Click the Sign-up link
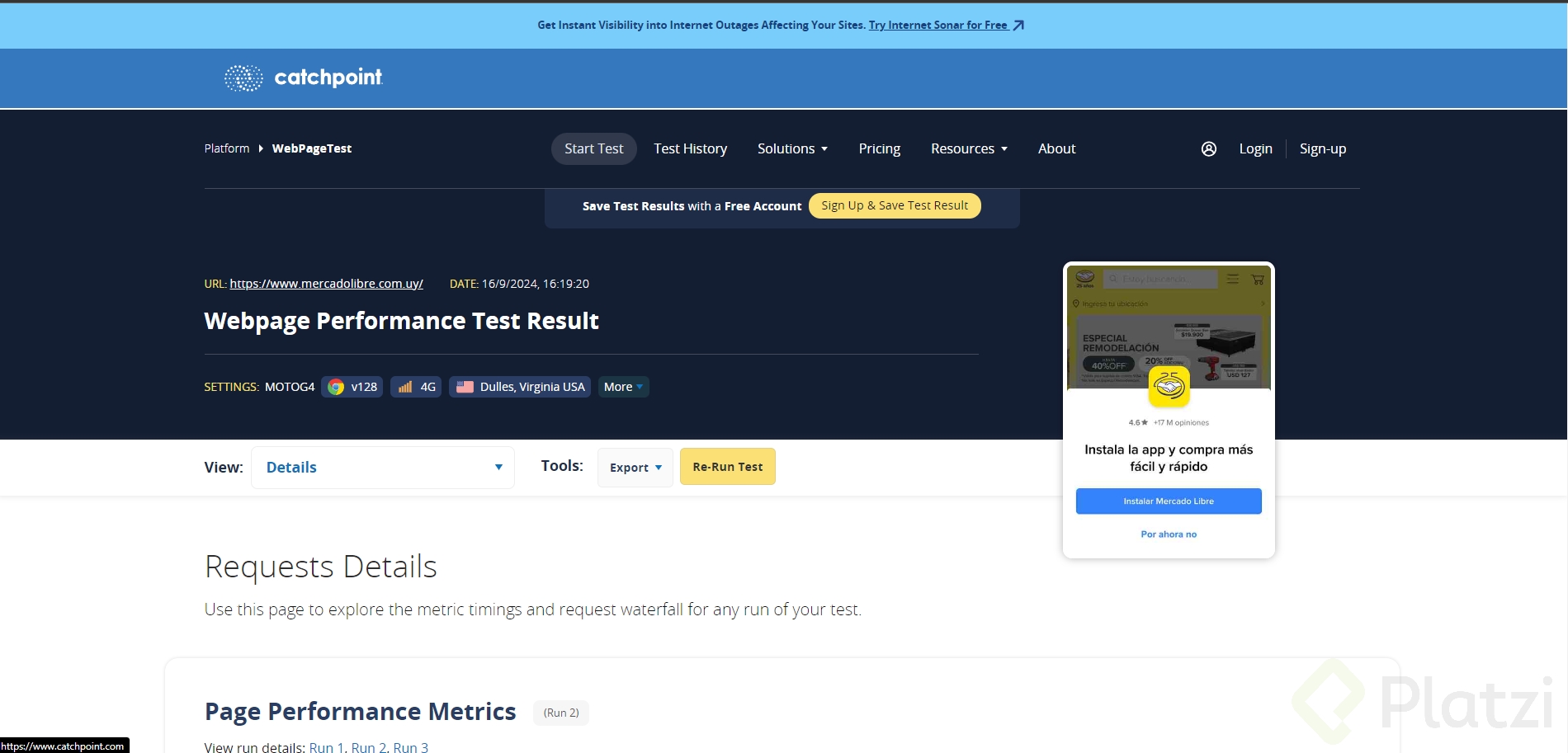 [1323, 148]
